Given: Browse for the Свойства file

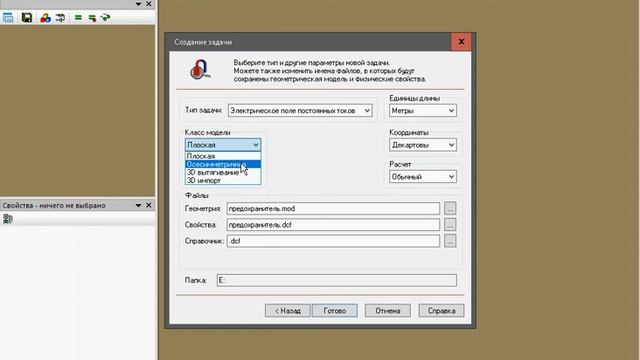Looking at the screenshot, I should coord(450,224).
